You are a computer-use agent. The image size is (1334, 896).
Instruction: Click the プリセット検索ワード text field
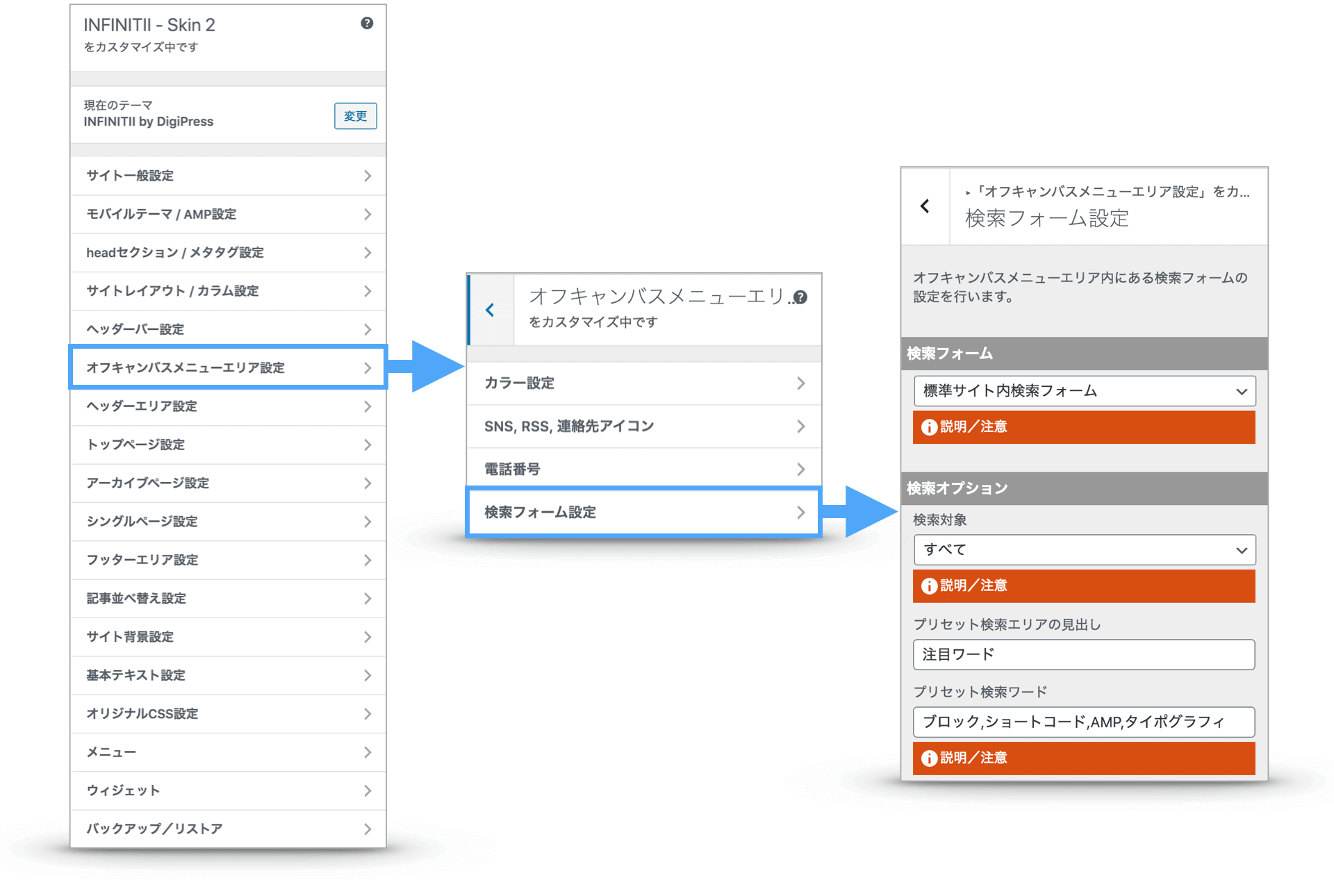point(1084,722)
